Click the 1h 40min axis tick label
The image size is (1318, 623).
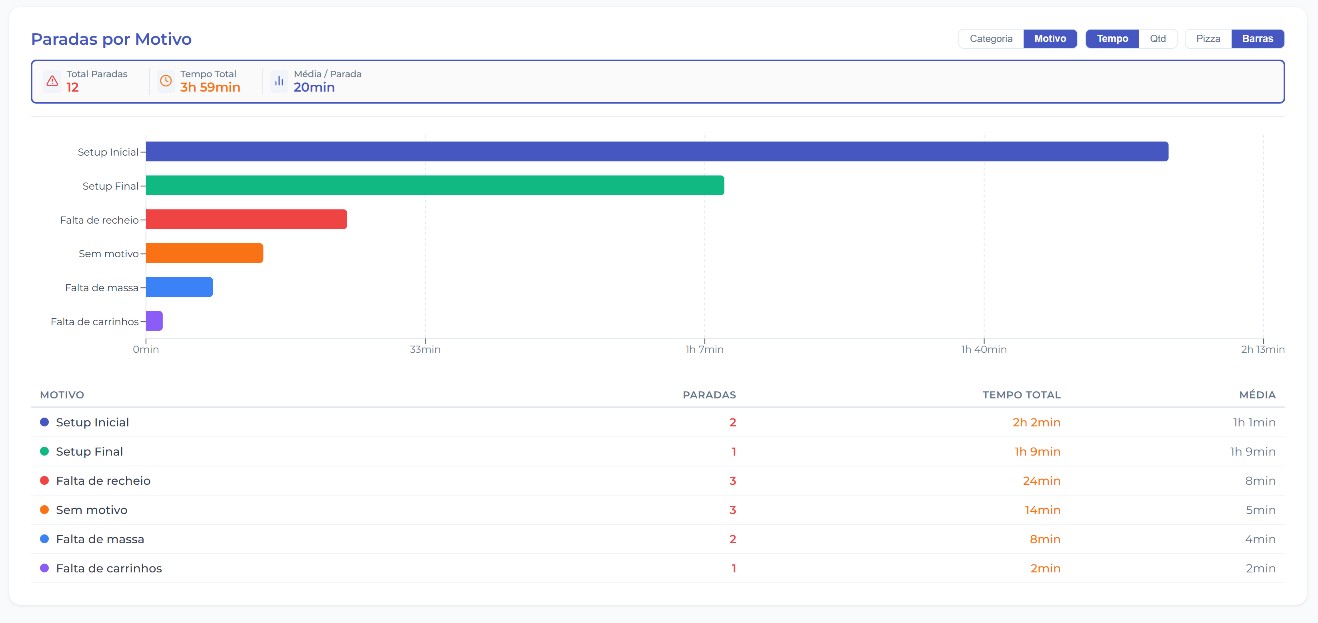pos(984,350)
